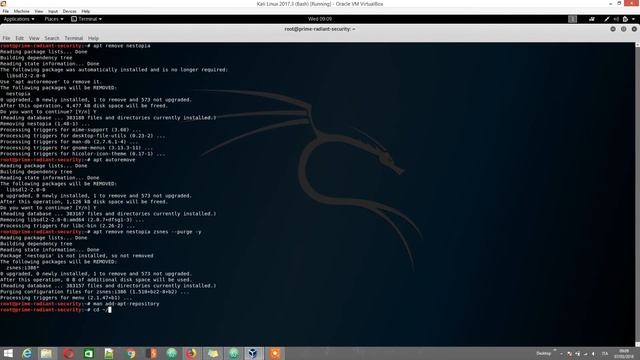Screen dimensions: 640x360
Task: Maximize the Kali terminal window
Action: click(623, 29)
